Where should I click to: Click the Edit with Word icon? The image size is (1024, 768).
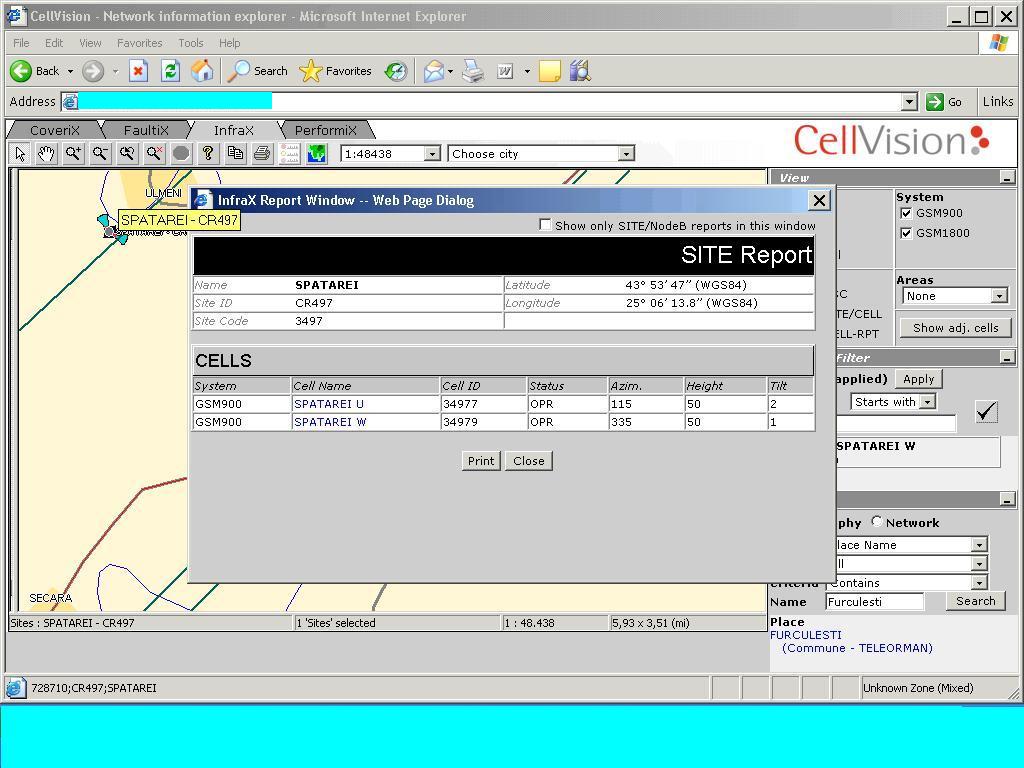coord(505,71)
